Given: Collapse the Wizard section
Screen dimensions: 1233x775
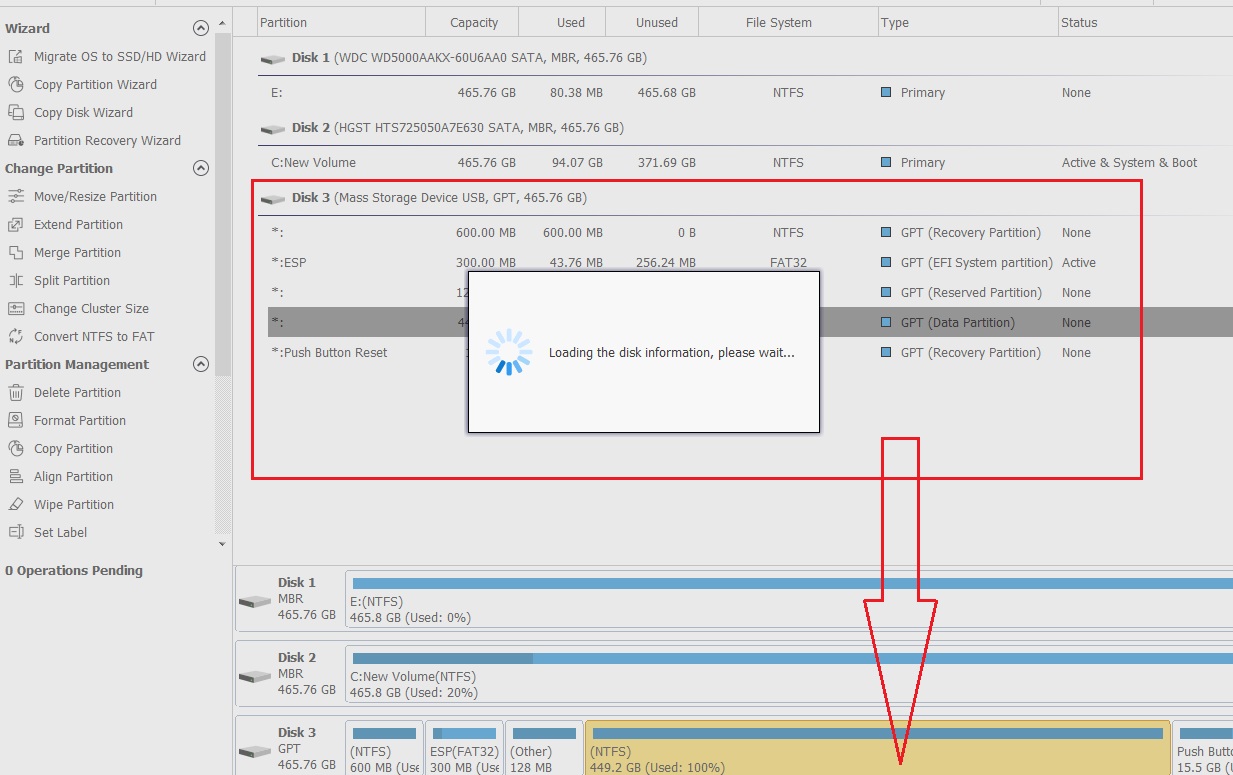Looking at the screenshot, I should tap(201, 29).
